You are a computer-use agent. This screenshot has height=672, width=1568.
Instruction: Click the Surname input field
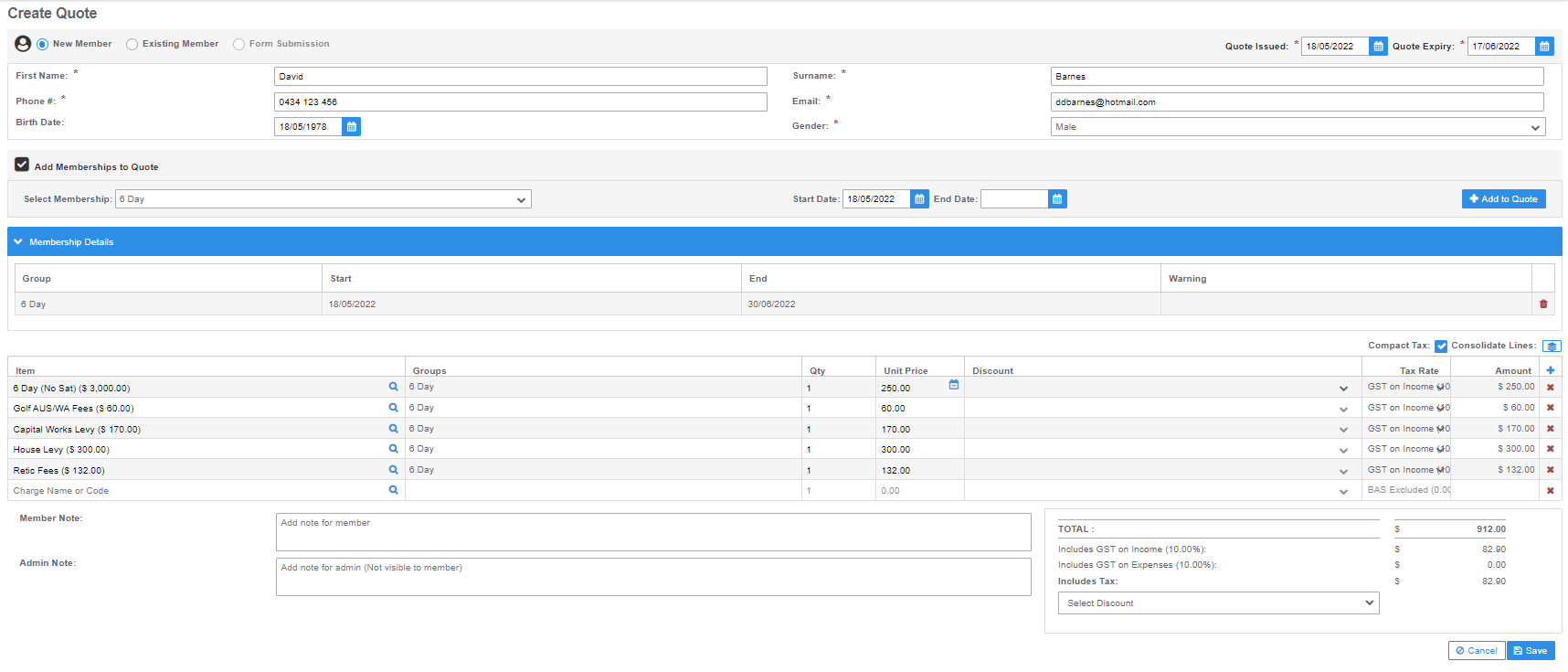(1297, 77)
